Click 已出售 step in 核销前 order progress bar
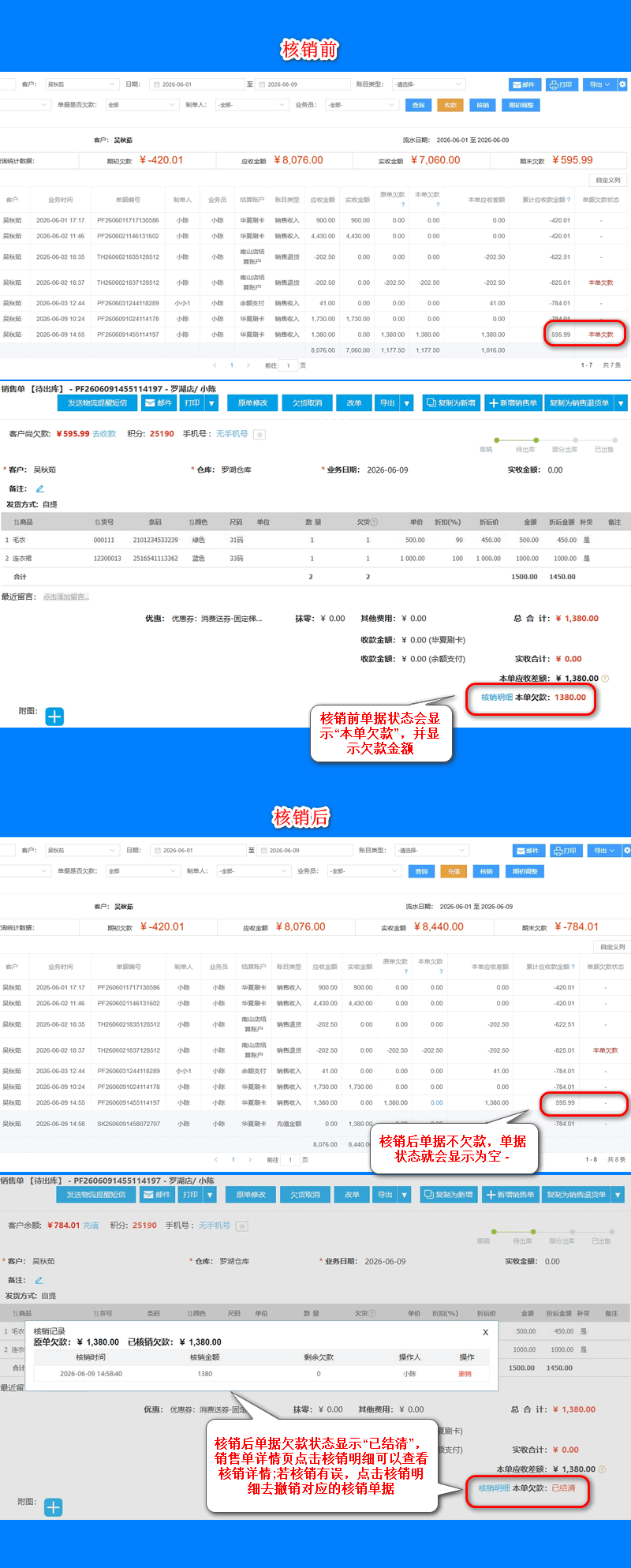Screen dimensions: 631x1568 click(604, 449)
